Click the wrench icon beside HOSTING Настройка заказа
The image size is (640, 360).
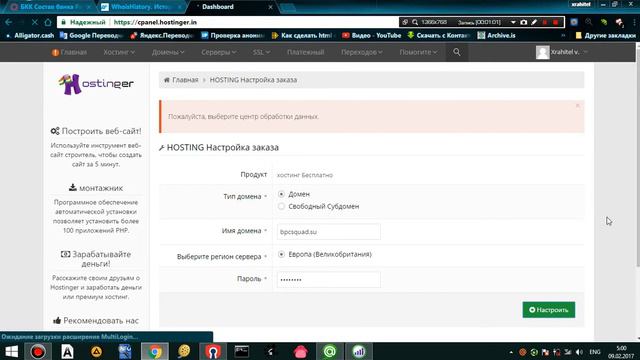point(162,148)
